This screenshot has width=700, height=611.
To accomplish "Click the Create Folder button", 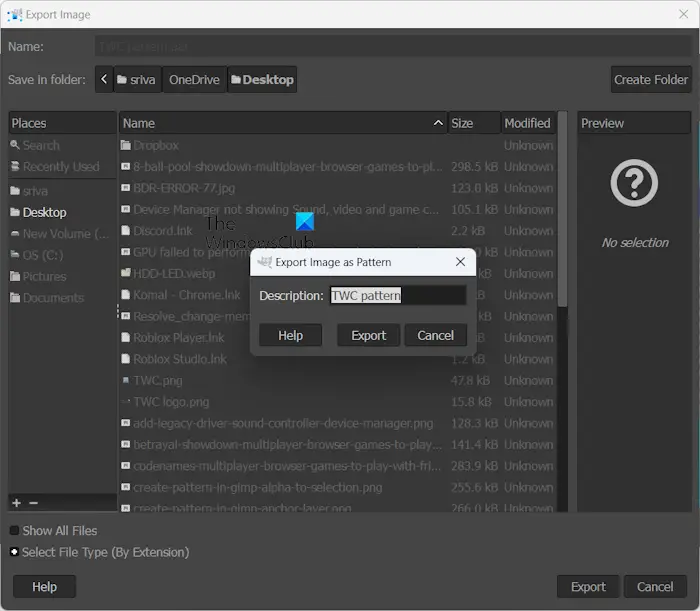I will pos(650,79).
